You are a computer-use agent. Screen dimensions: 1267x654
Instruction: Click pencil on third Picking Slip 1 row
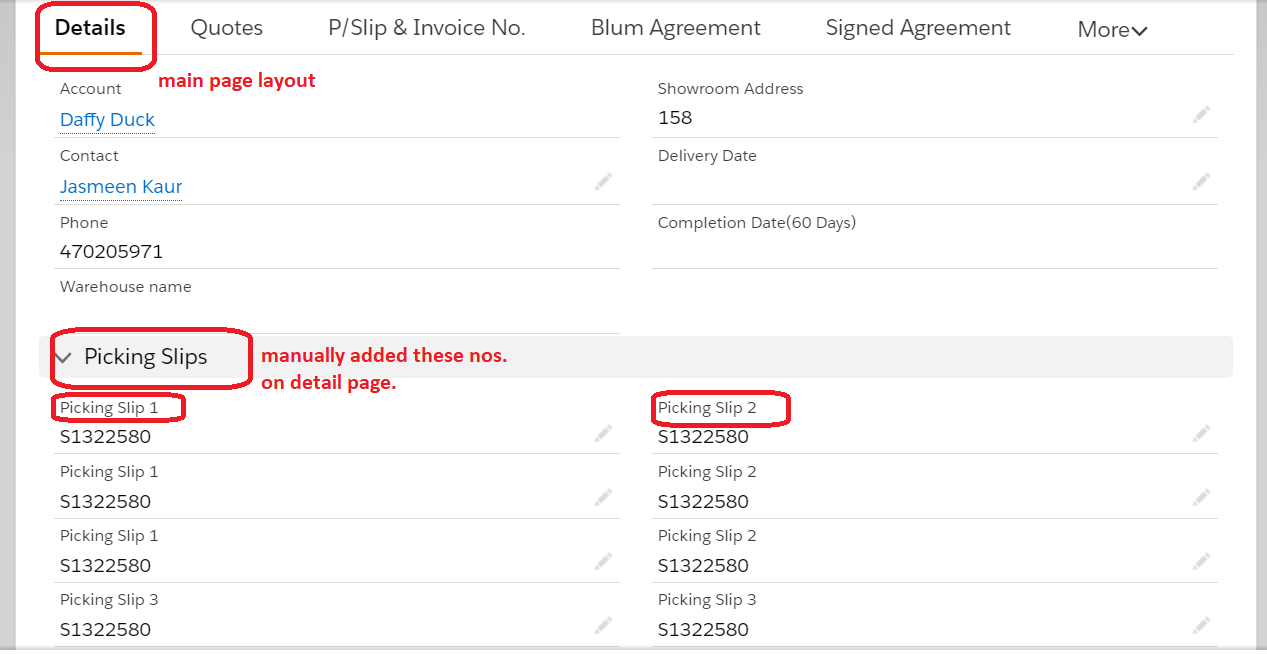[x=603, y=562]
